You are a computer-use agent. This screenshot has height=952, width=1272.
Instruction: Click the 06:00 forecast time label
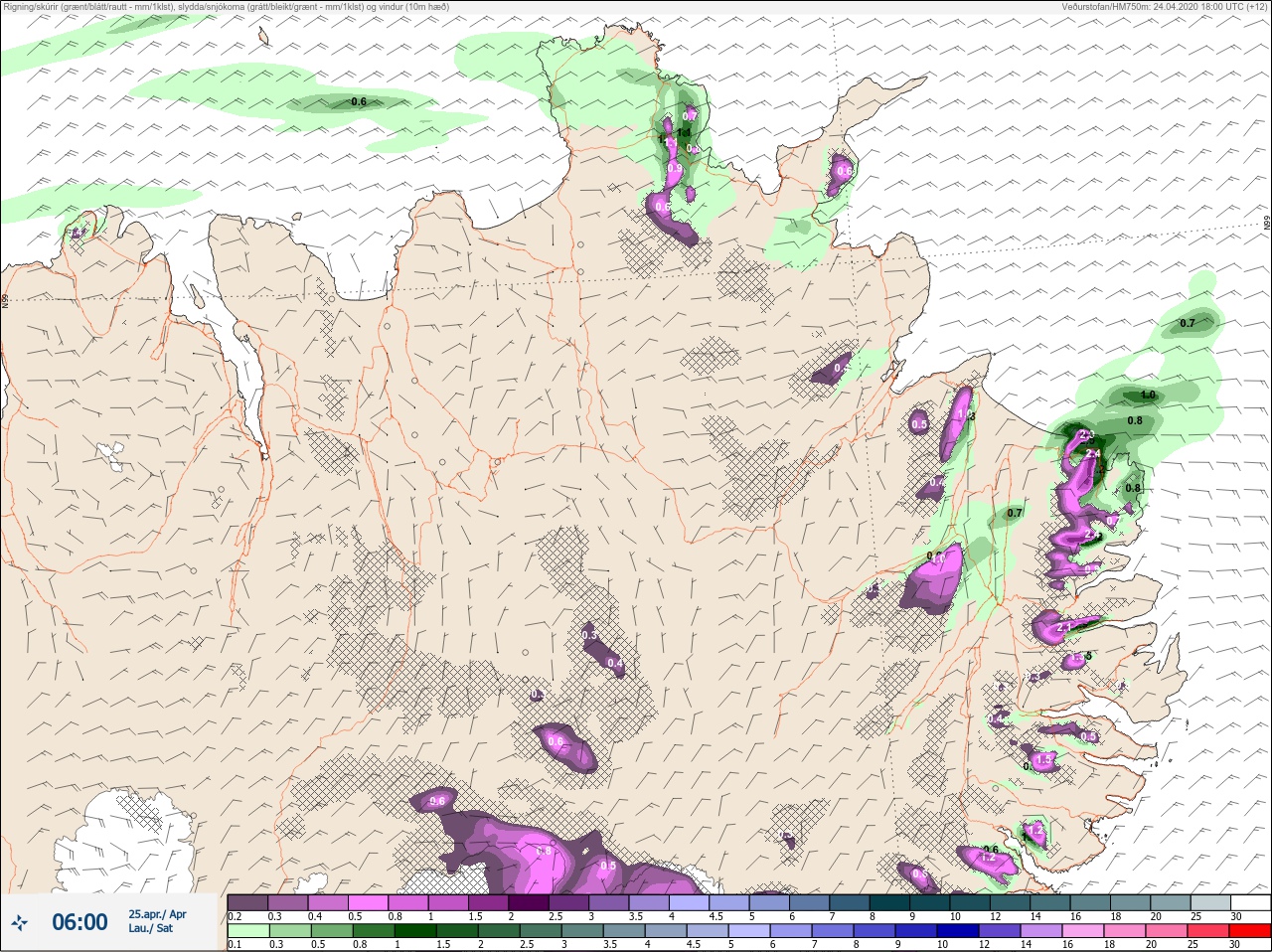point(79,922)
